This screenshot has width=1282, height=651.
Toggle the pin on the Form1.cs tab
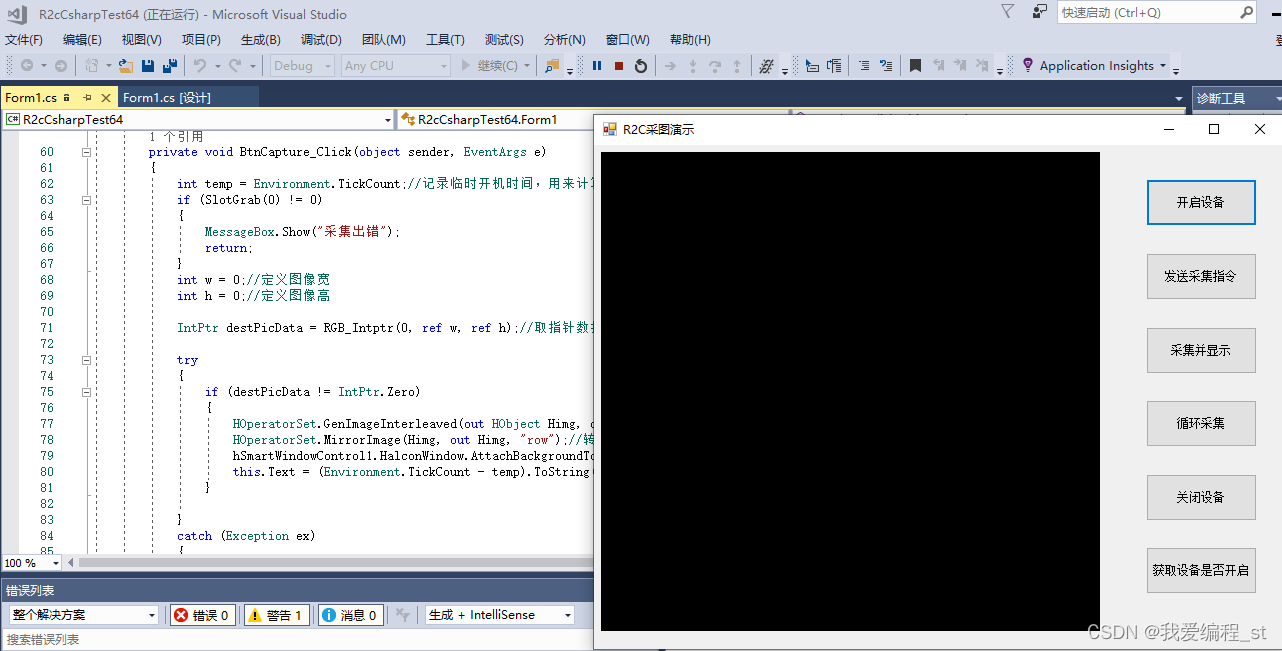point(87,97)
